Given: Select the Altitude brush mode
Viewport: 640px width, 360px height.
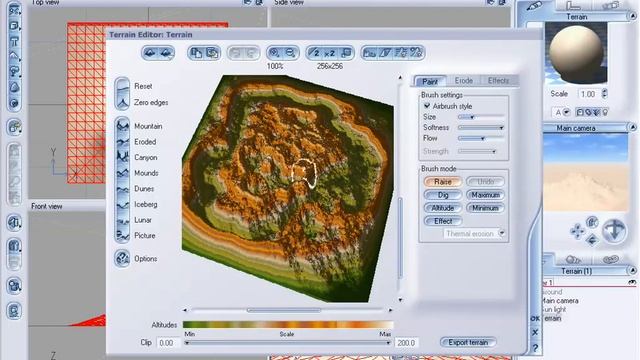Looking at the screenshot, I should [443, 208].
